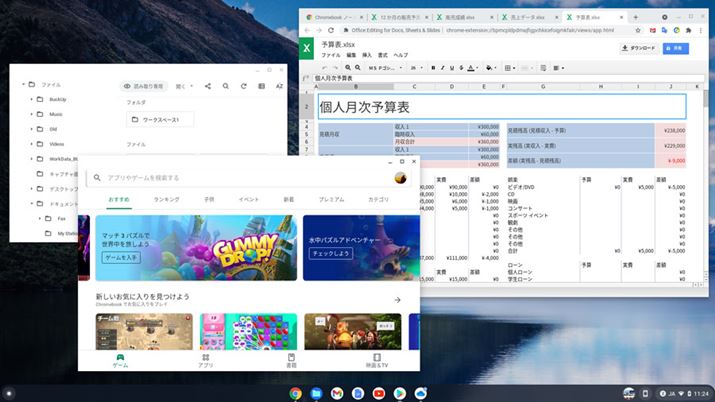Switch to プレミアム tab in Play Store
Viewport: 715px width, 402px height.
(332, 200)
